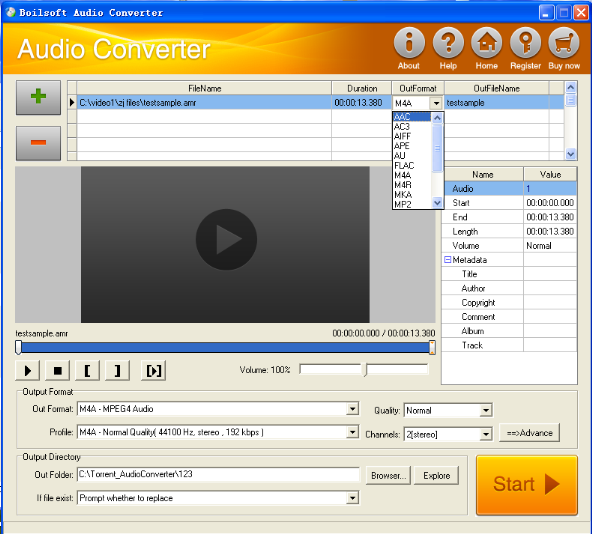The width and height of the screenshot is (592, 534).
Task: Select the Title metadata row
Action: pyautogui.click(x=510, y=274)
